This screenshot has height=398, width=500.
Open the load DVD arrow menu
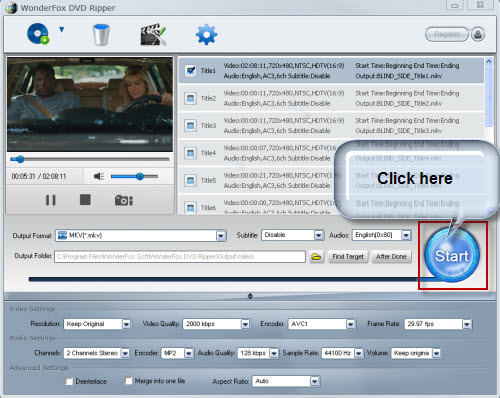61,30
